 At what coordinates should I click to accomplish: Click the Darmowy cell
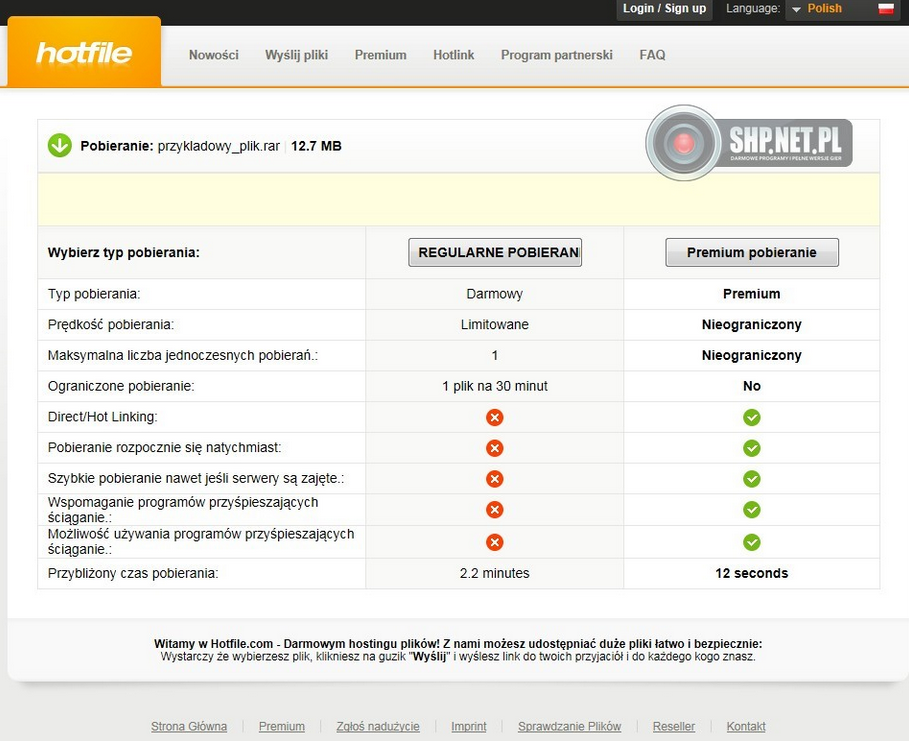495,294
